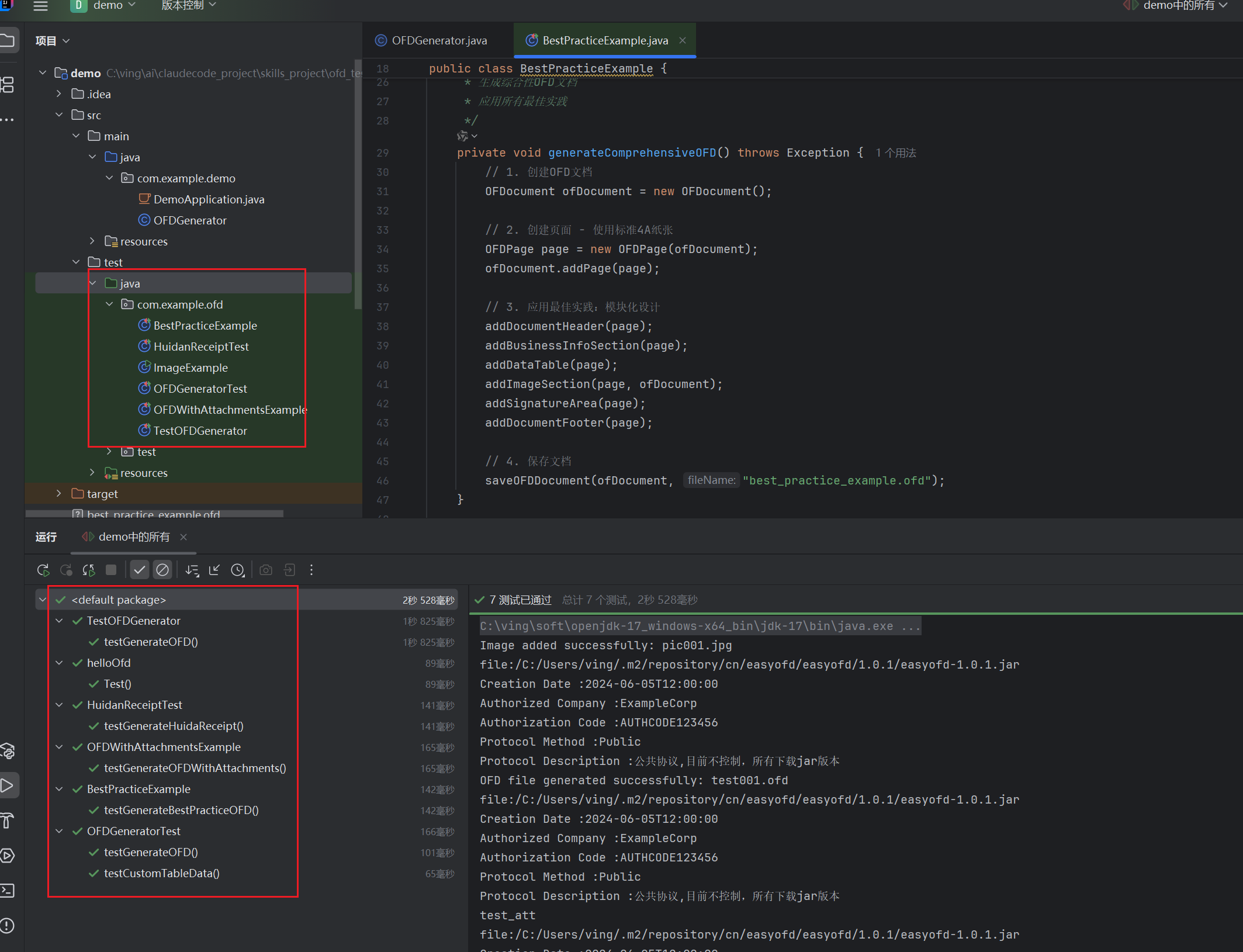
Task: Open the hamburger main menu
Action: coord(40,6)
